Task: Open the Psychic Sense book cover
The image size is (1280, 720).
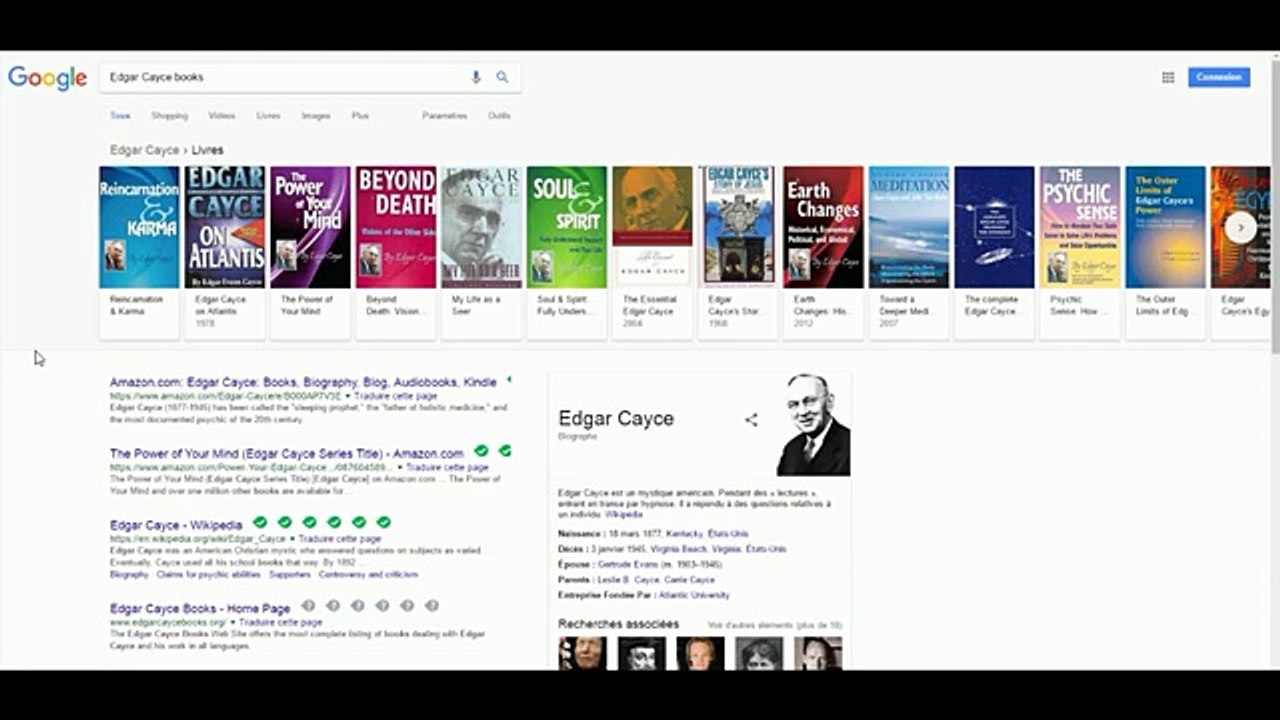Action: click(x=1080, y=227)
